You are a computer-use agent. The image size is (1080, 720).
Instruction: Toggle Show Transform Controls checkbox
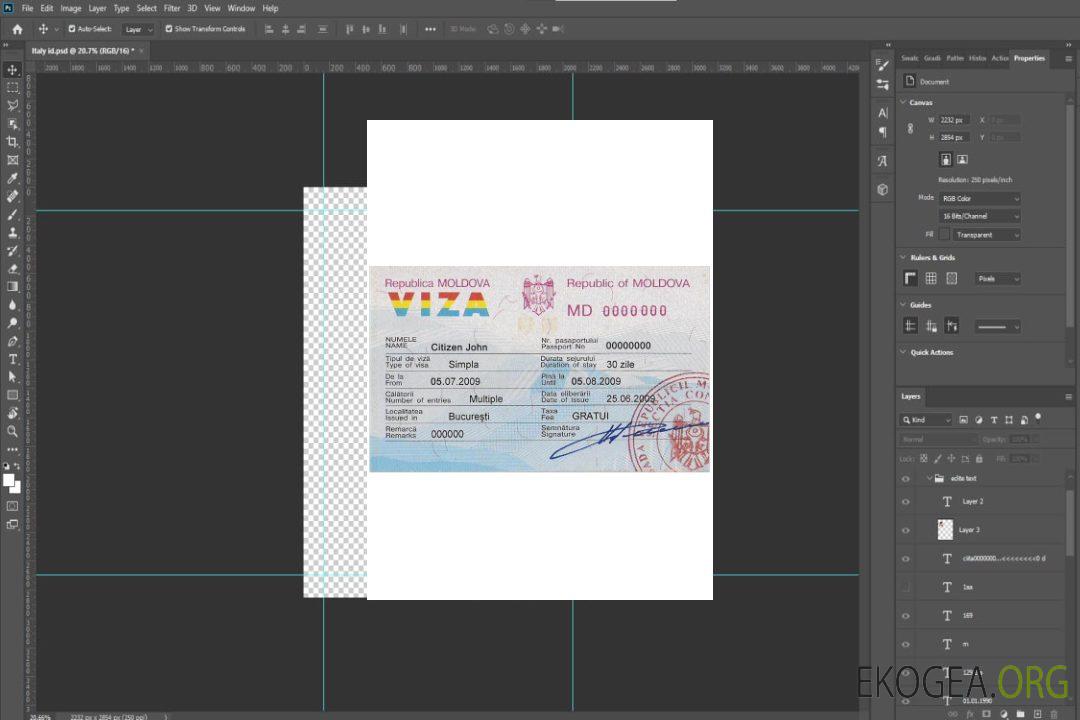click(169, 29)
